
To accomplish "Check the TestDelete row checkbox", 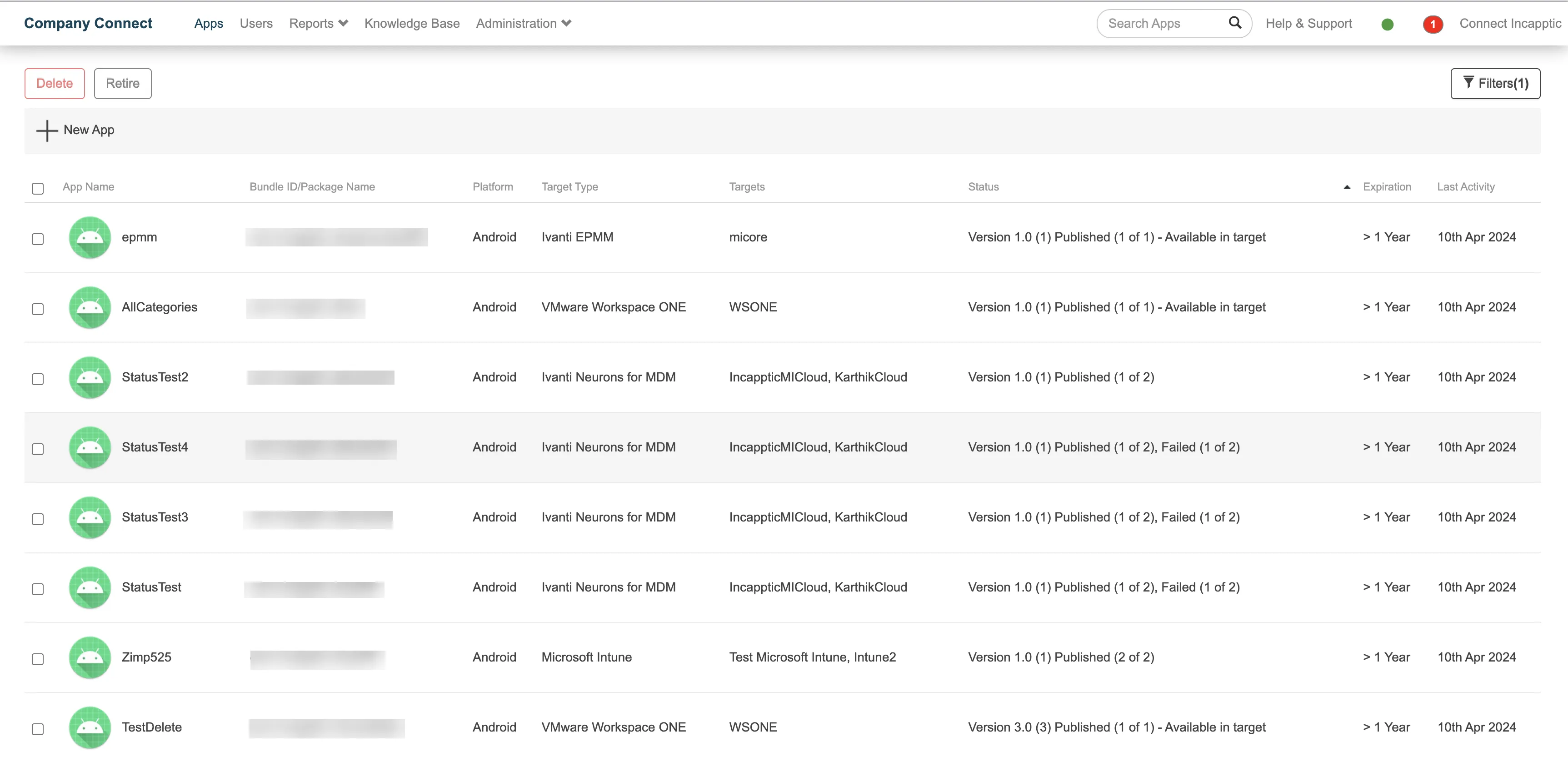I will pyautogui.click(x=38, y=729).
